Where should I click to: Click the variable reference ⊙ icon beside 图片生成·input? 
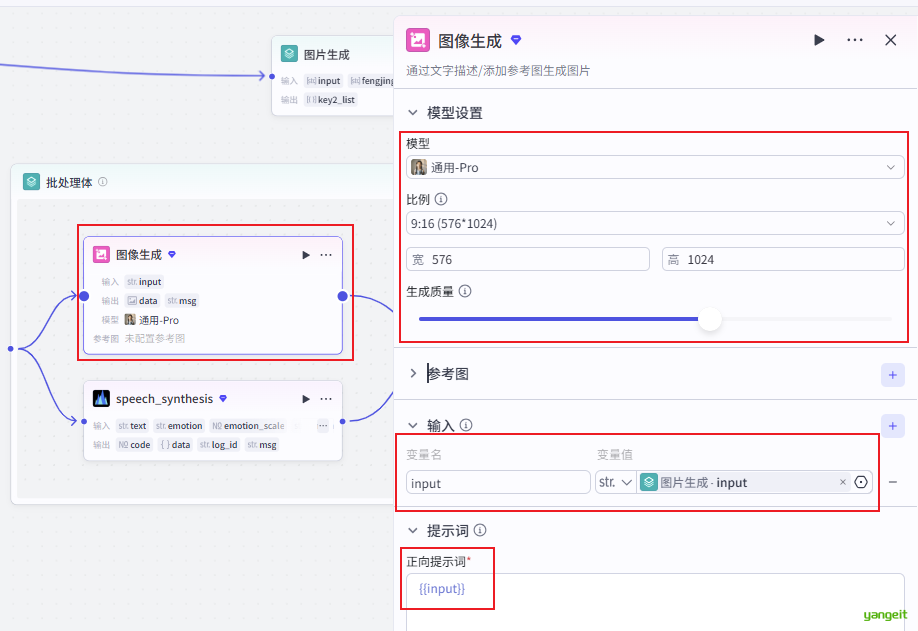861,482
